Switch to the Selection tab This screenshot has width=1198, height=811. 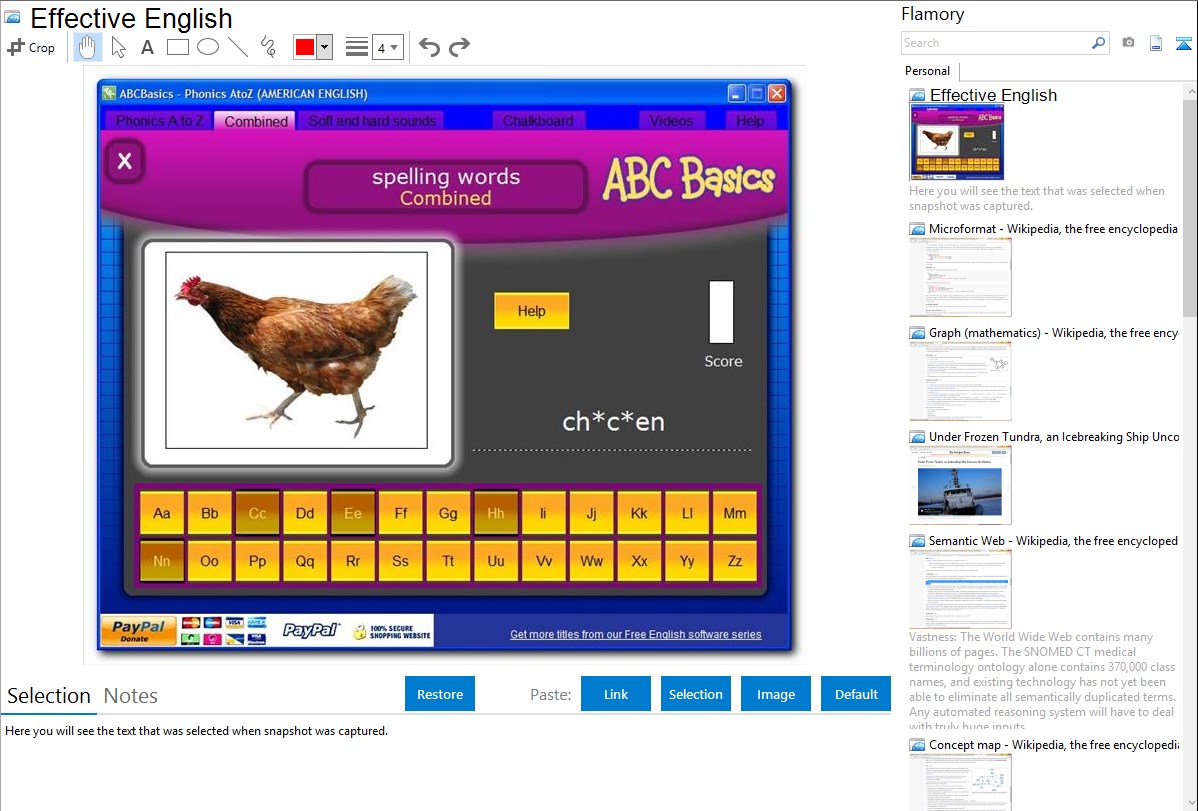(x=49, y=696)
